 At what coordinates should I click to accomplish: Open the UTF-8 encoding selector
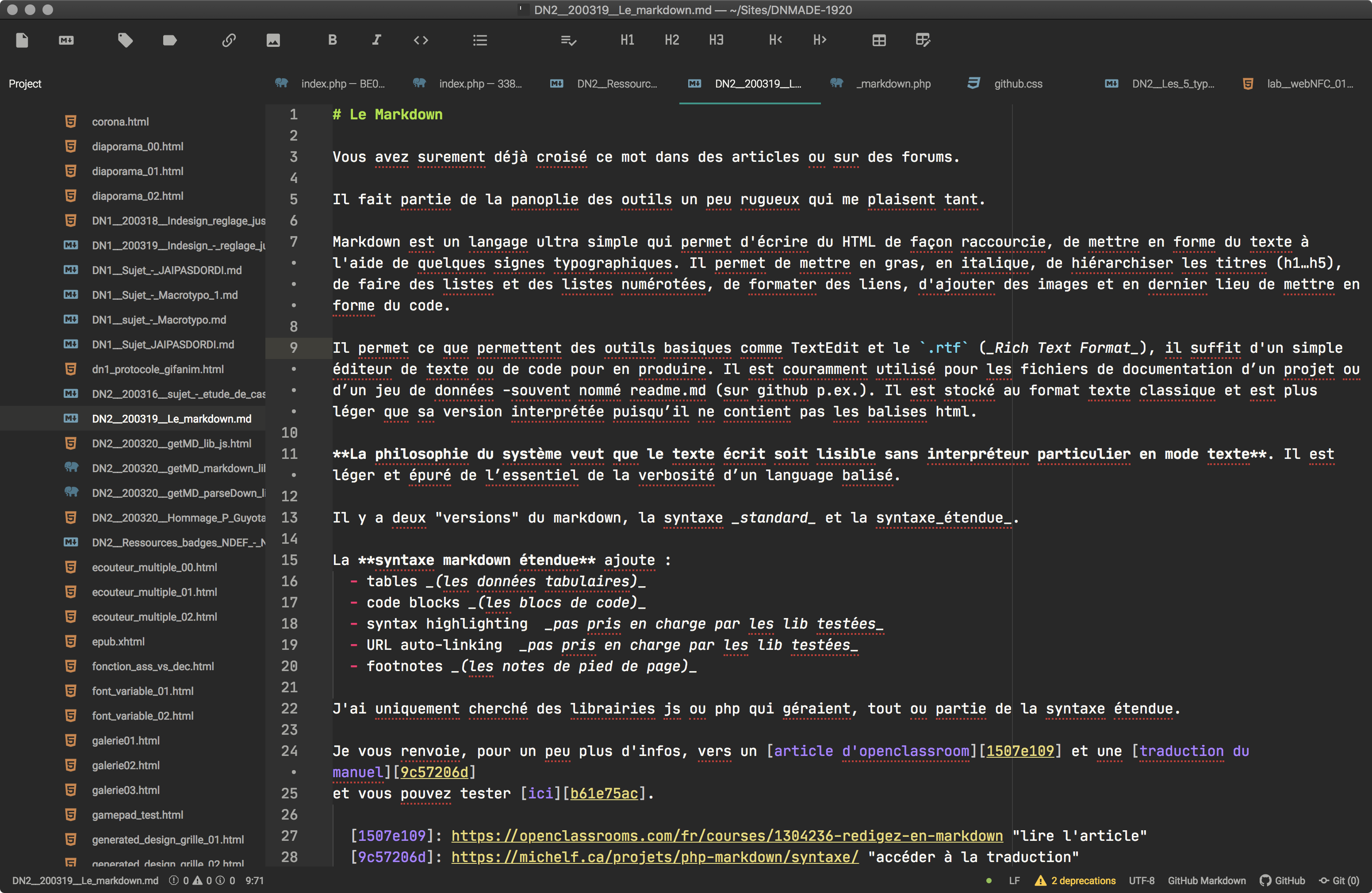1142,880
